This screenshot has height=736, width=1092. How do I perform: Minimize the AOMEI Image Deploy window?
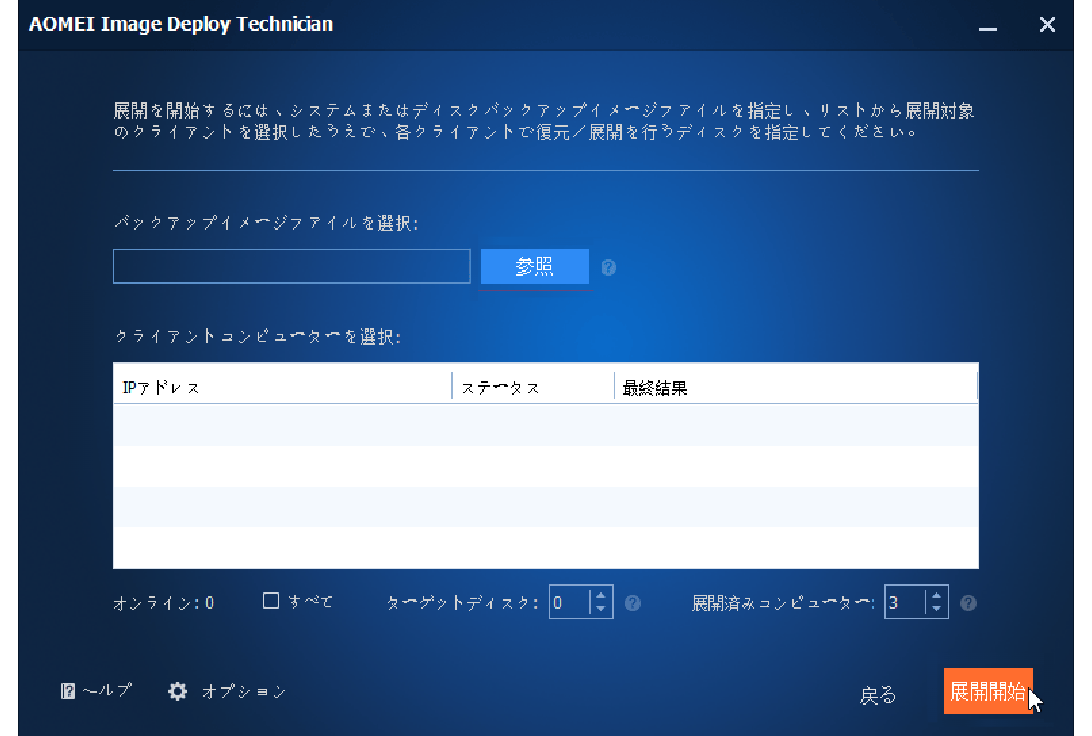pos(988,28)
